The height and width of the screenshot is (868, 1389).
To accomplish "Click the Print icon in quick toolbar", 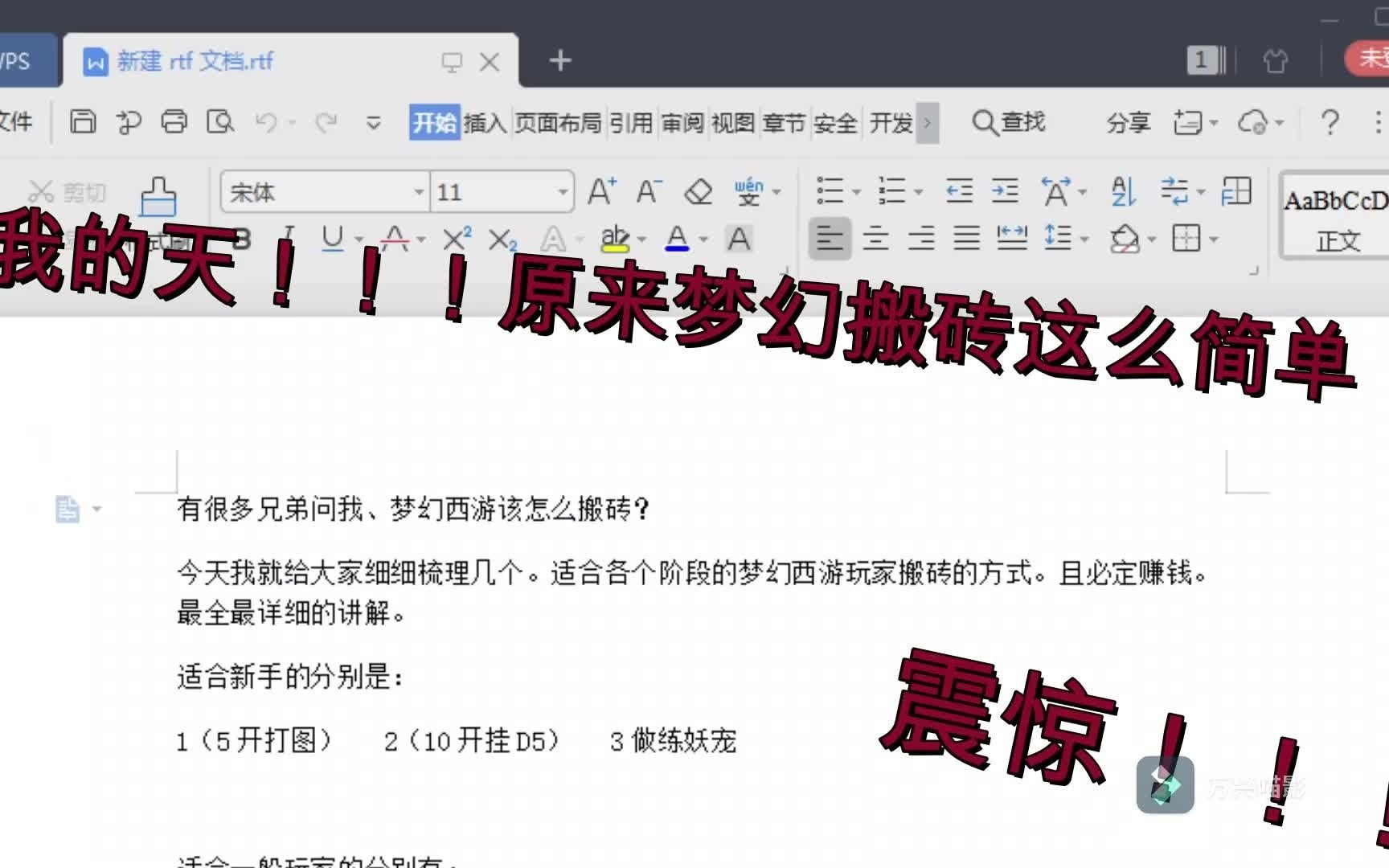I will coord(174,122).
